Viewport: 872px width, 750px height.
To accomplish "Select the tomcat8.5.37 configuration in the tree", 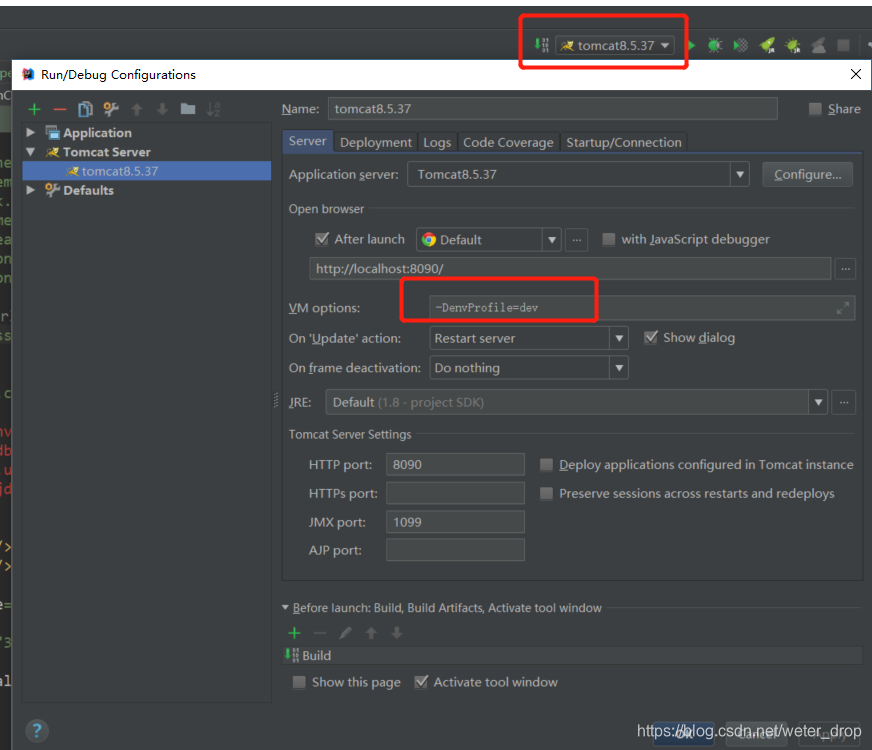I will (147, 171).
